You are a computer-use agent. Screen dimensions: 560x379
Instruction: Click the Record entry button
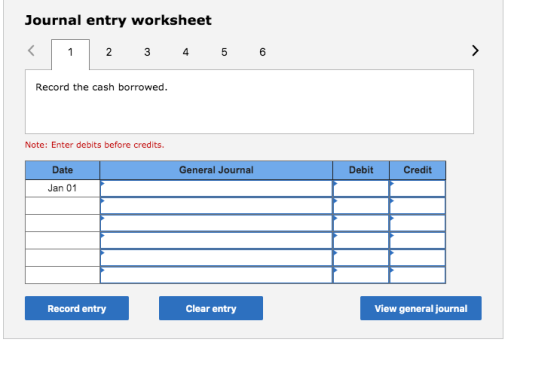click(x=77, y=308)
